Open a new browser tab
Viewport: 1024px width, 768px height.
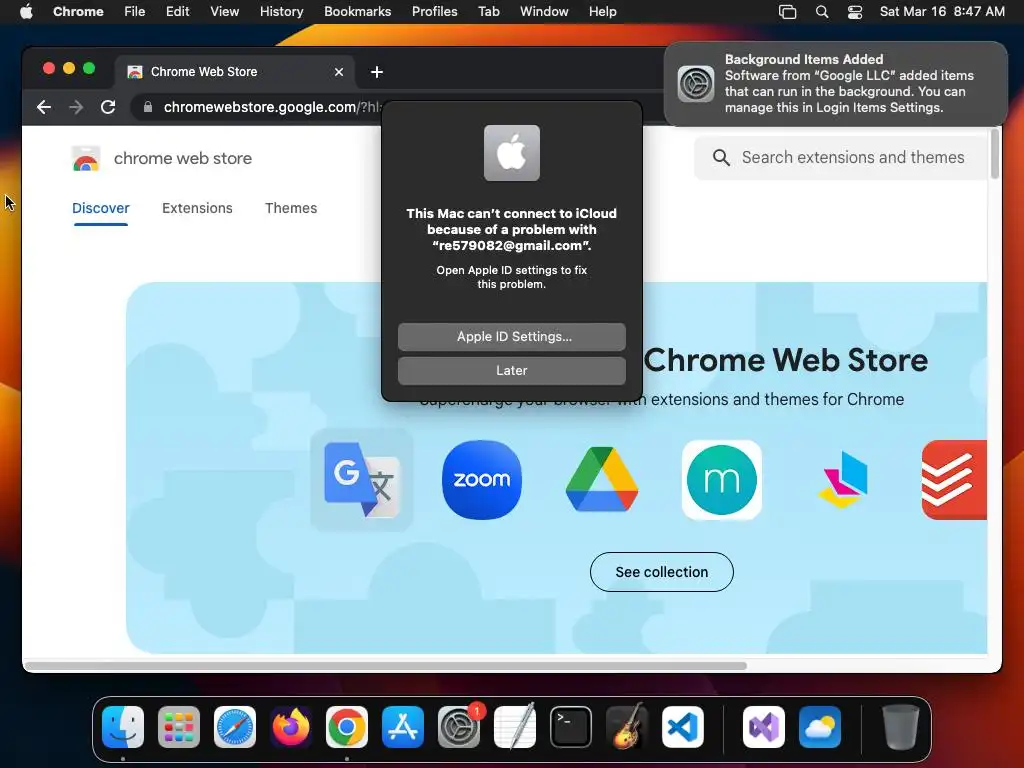click(x=377, y=72)
